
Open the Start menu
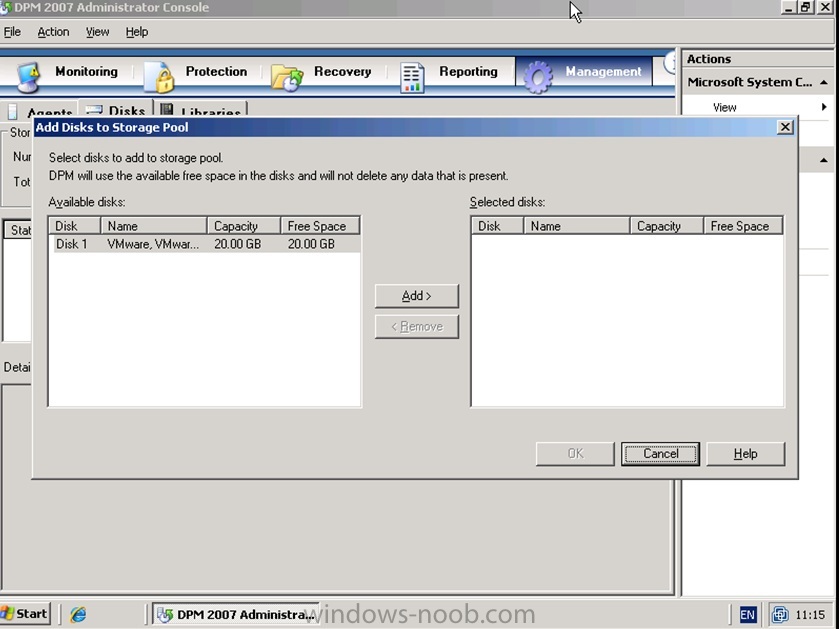click(x=25, y=614)
